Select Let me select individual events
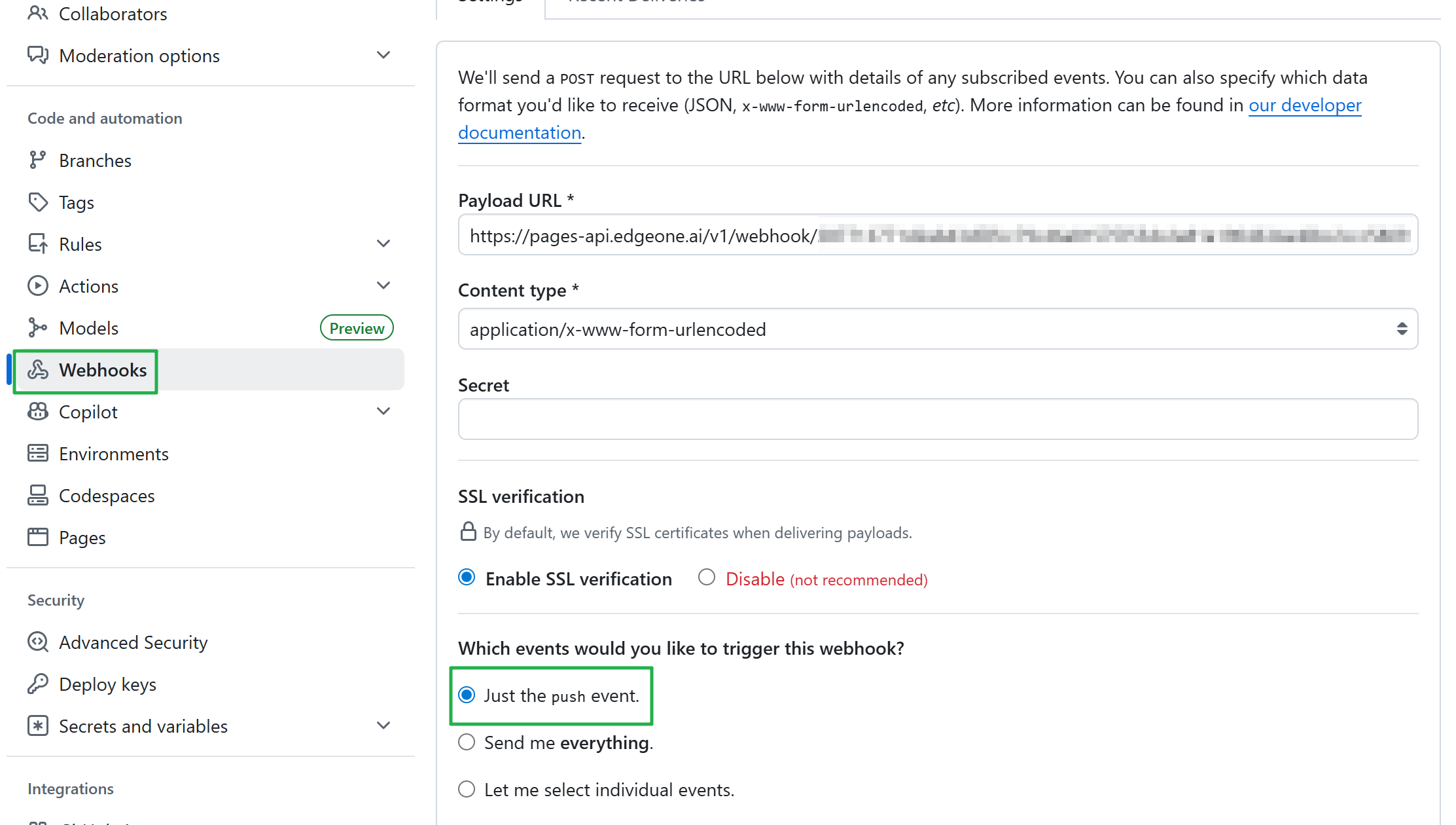Screen dimensions: 1456x825 pos(467,789)
